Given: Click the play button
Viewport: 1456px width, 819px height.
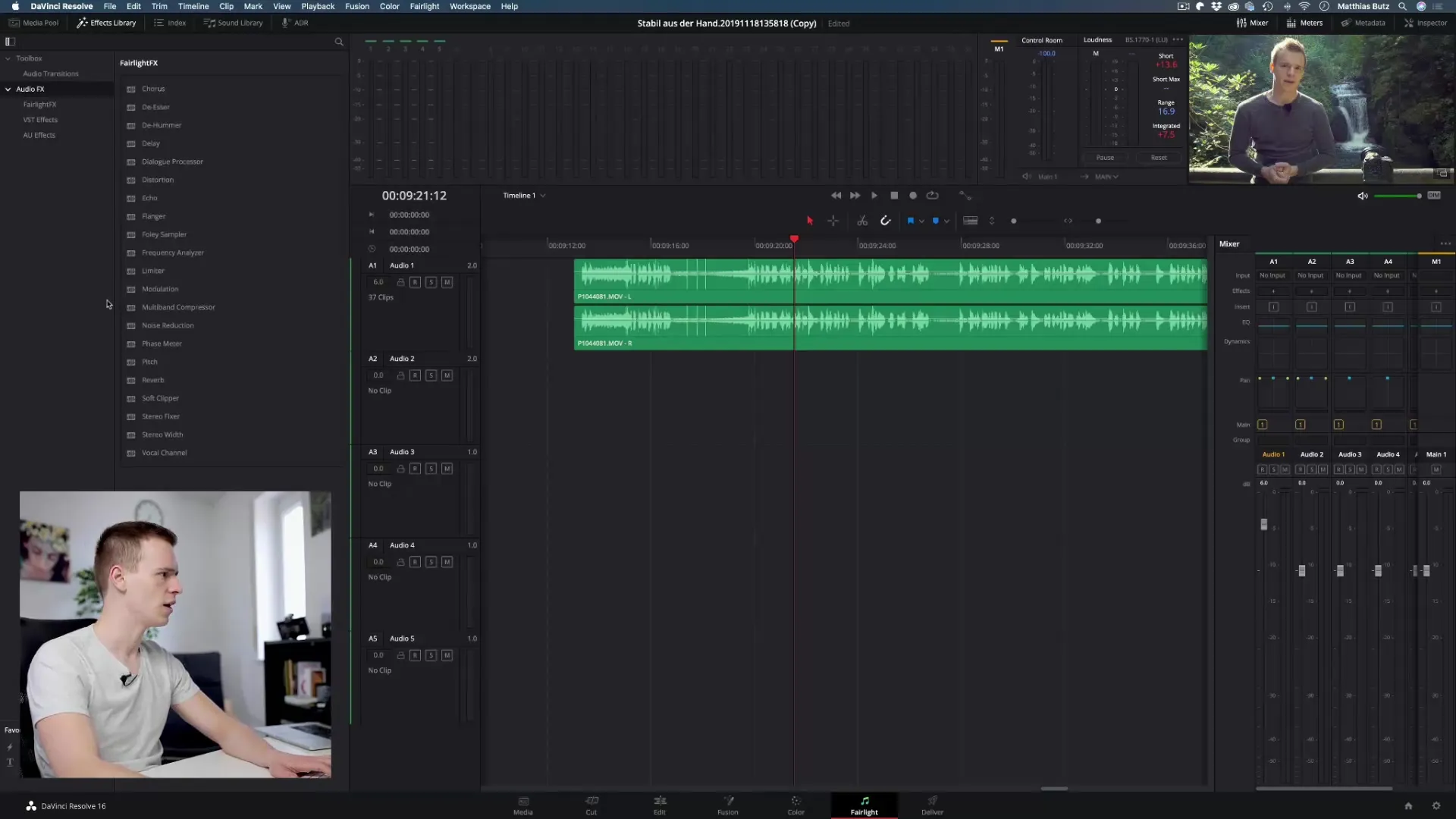Looking at the screenshot, I should [874, 196].
